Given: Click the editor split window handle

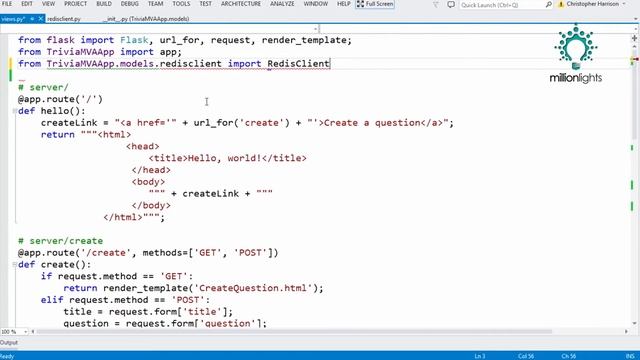Looking at the screenshot, I should 635,38.
